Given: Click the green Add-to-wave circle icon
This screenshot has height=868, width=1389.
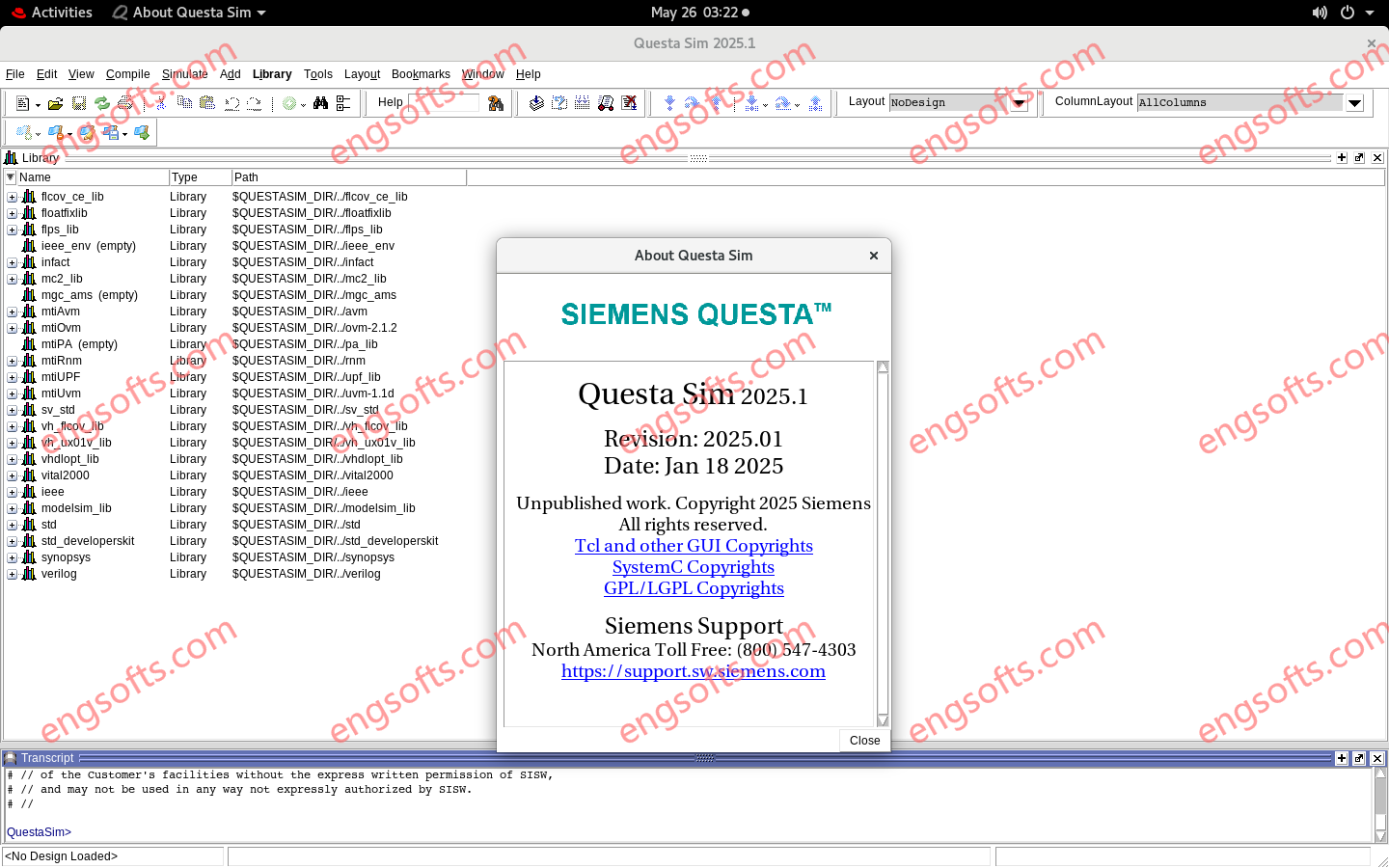Looking at the screenshot, I should [289, 103].
